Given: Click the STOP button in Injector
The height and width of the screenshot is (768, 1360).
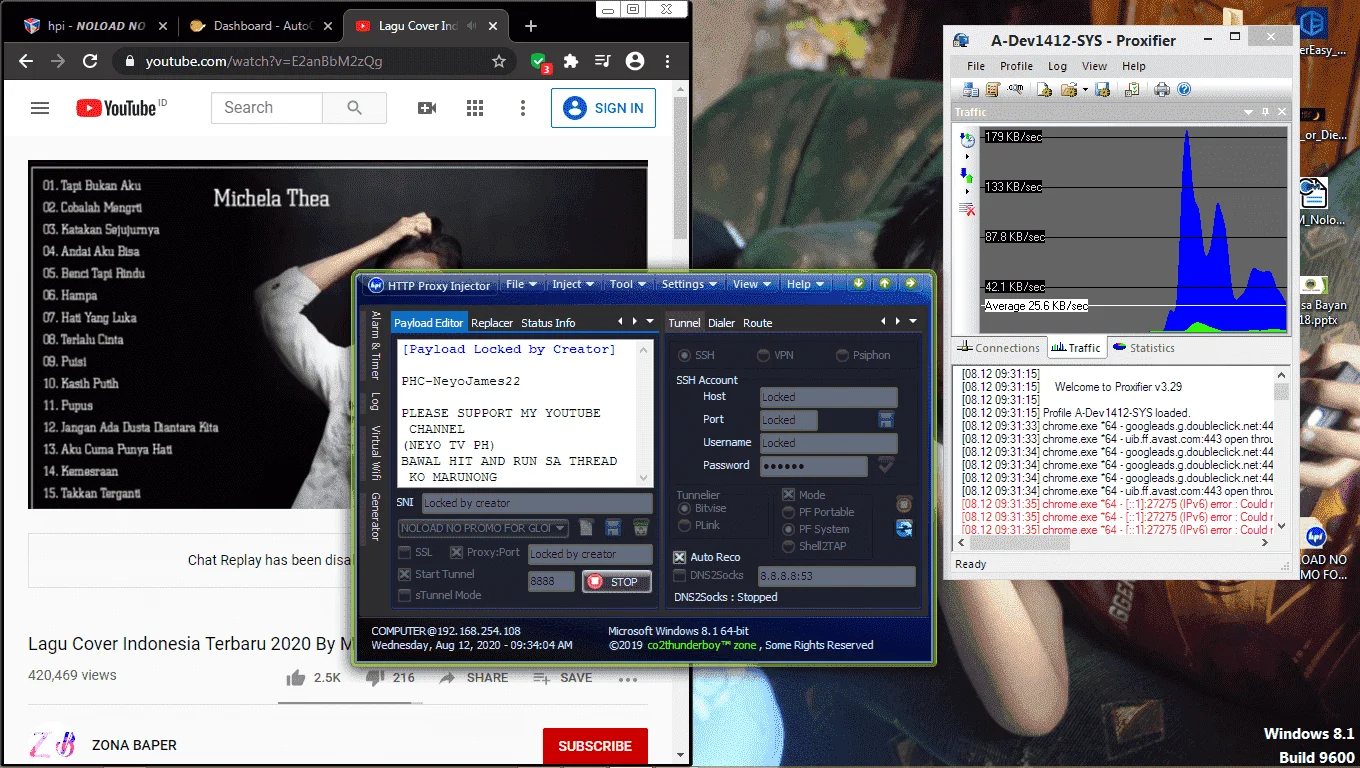Looking at the screenshot, I should 617,581.
